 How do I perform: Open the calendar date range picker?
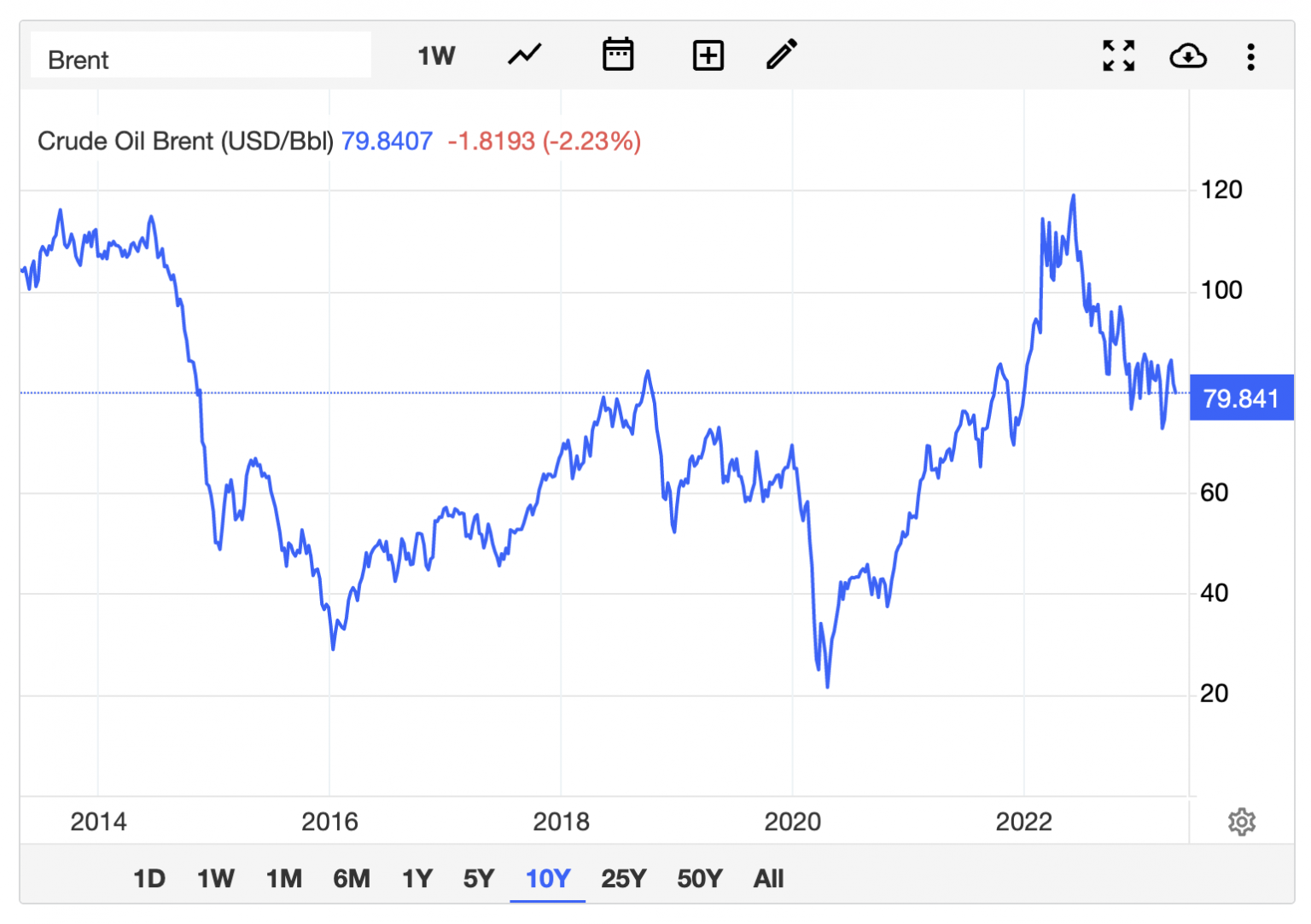(x=618, y=55)
